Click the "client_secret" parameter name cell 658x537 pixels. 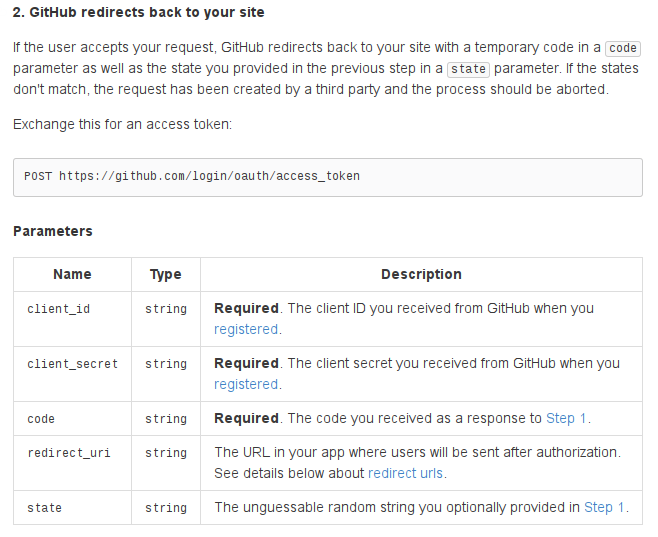72,364
